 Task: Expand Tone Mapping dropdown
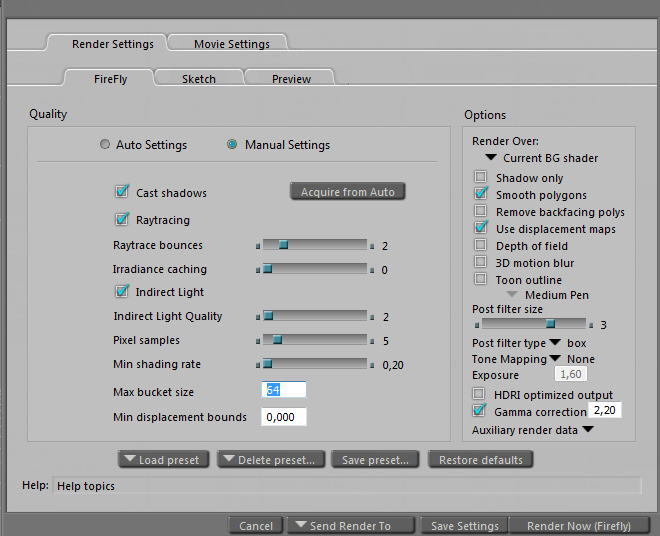(555, 359)
